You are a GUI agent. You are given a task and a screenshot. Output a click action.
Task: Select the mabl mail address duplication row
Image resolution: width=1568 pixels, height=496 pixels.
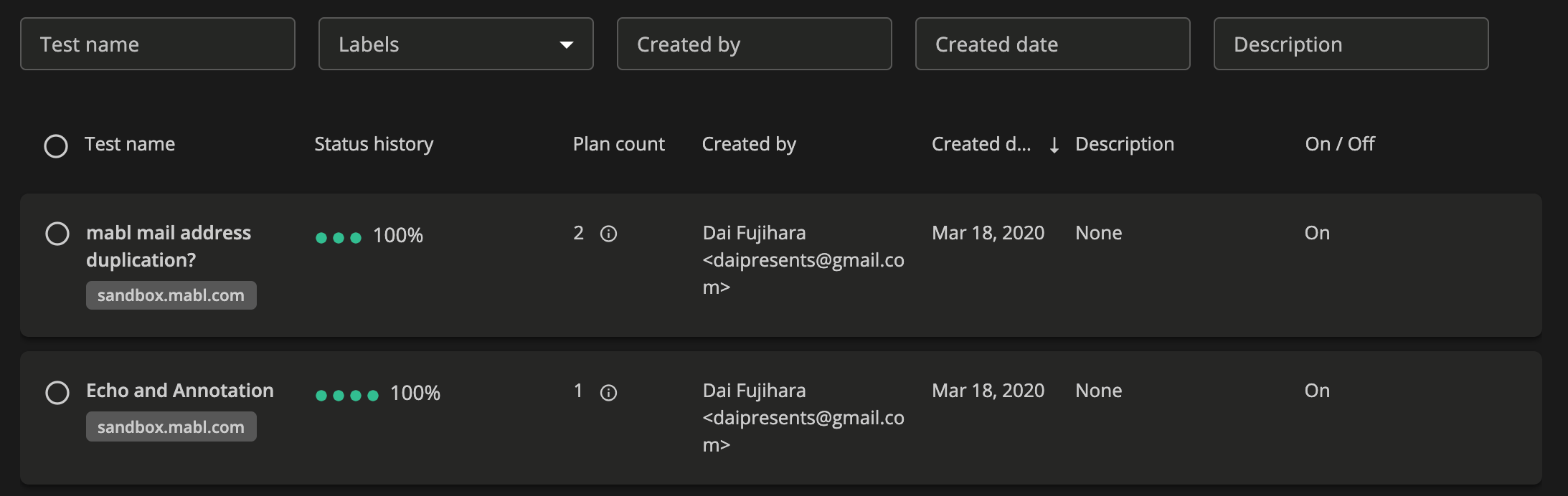pyautogui.click(x=57, y=234)
